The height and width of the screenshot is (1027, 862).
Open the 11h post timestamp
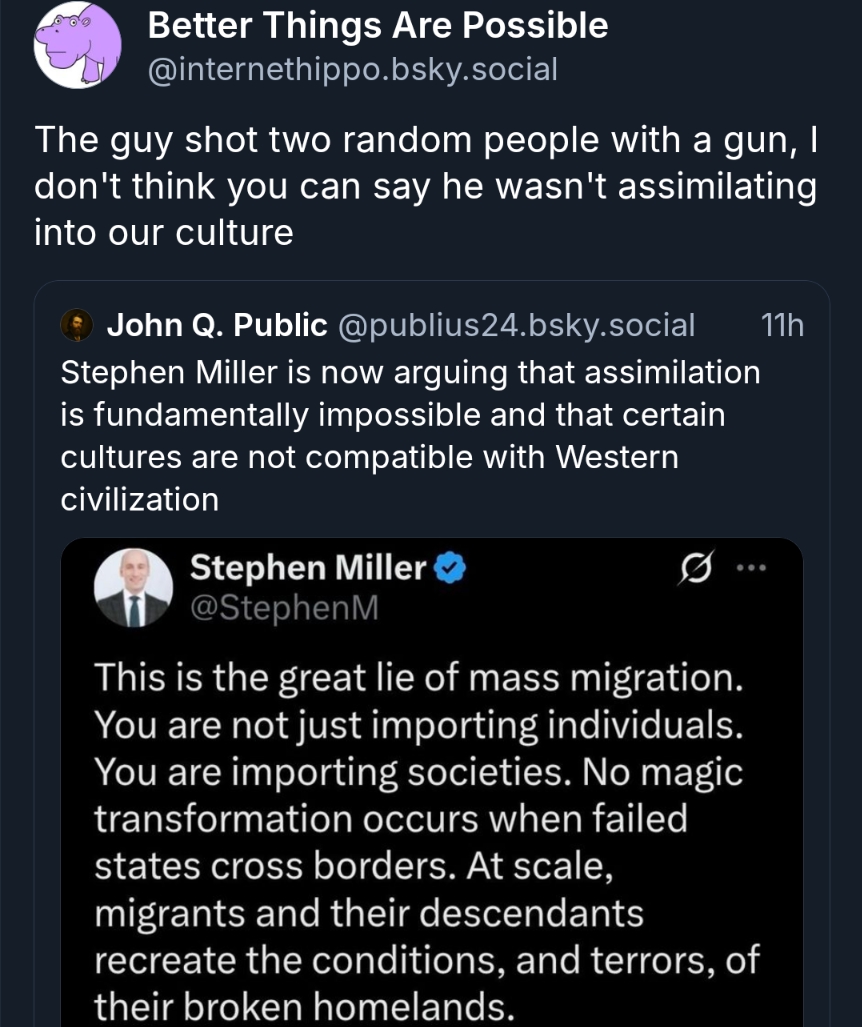pyautogui.click(x=782, y=325)
